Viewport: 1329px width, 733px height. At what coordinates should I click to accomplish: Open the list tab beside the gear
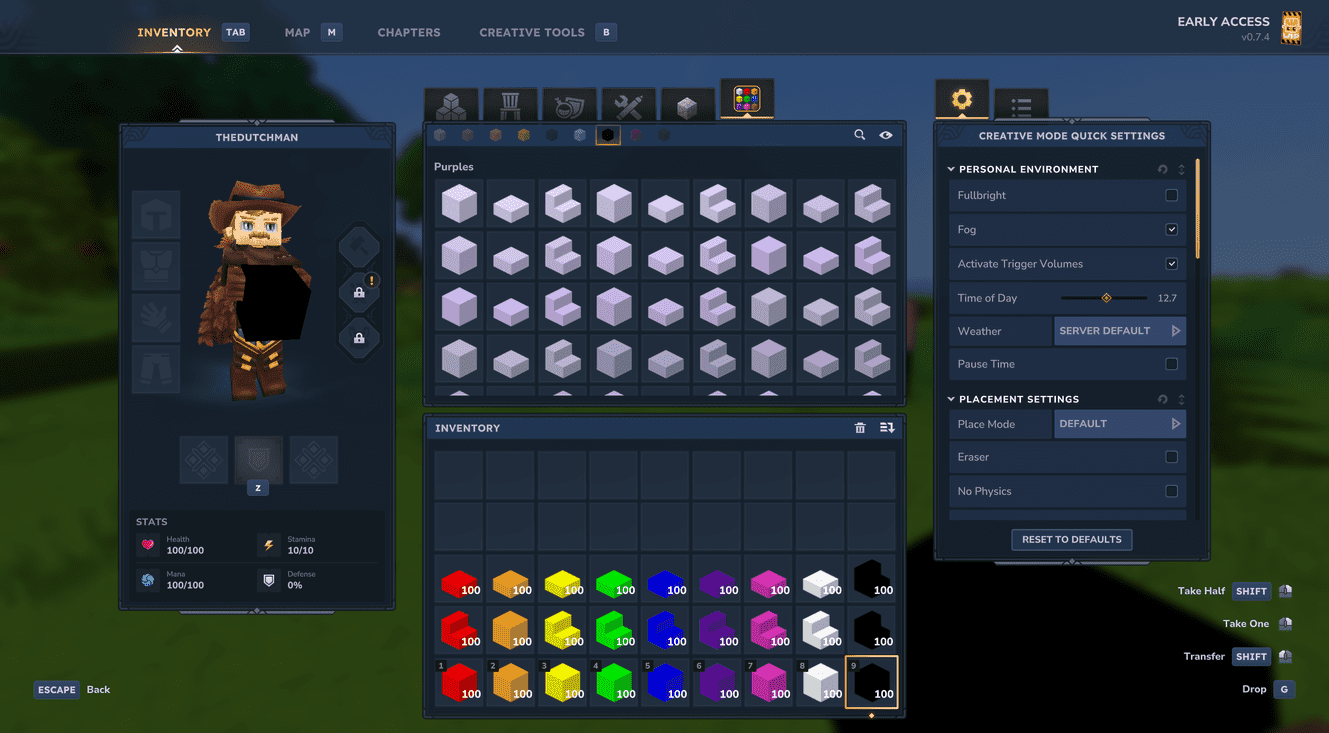1021,104
